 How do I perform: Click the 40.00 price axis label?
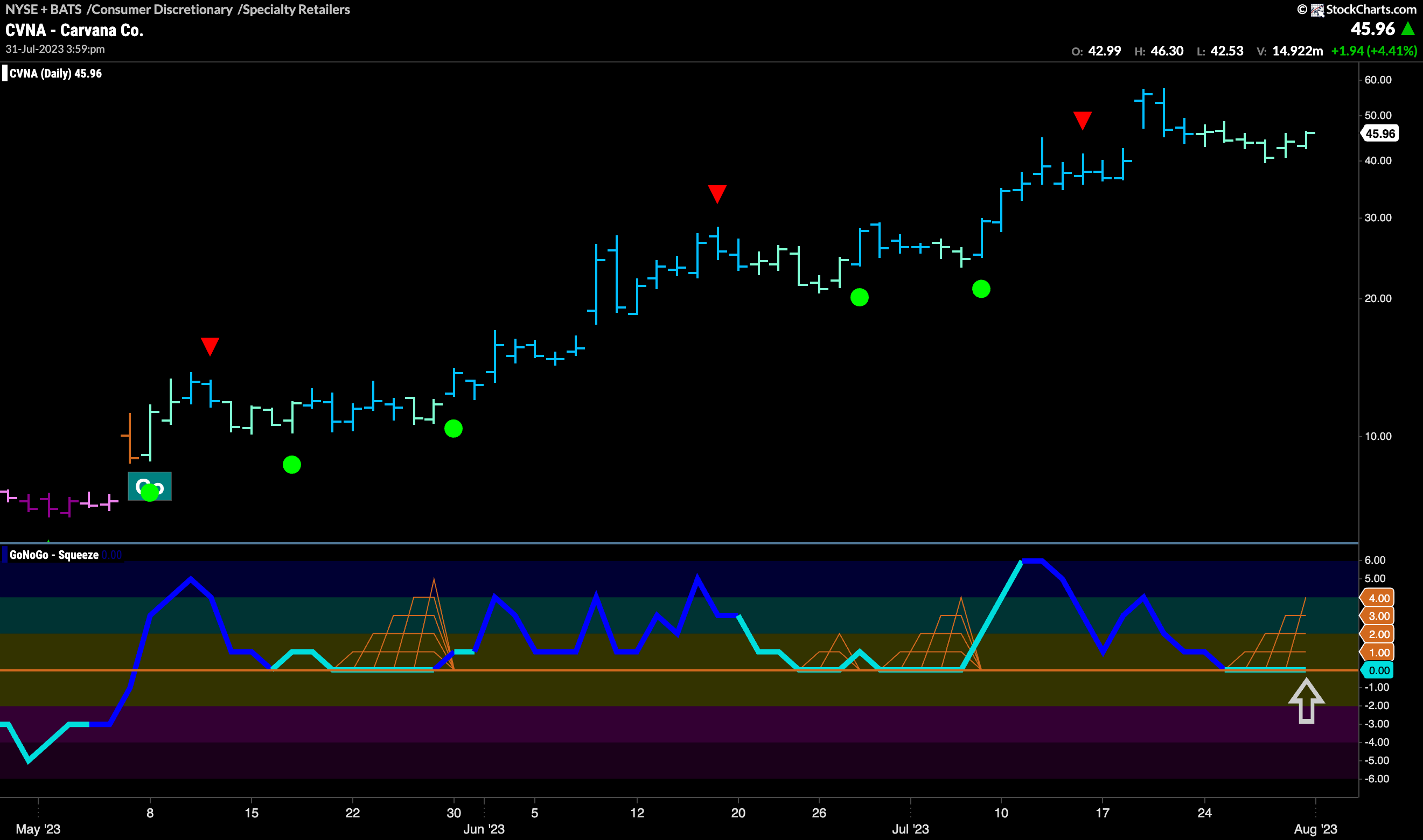(x=1378, y=160)
